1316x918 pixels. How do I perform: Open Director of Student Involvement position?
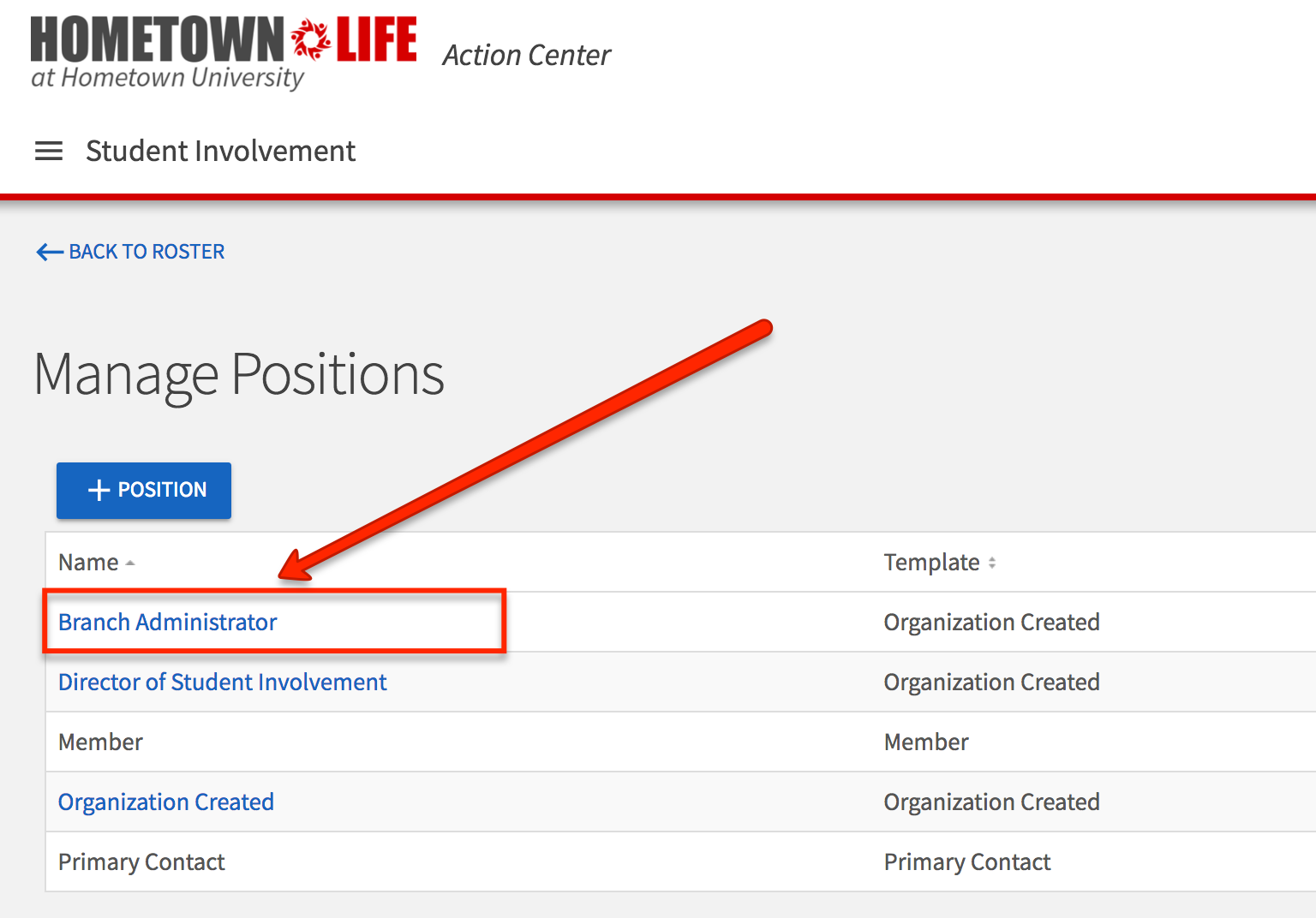tap(222, 683)
